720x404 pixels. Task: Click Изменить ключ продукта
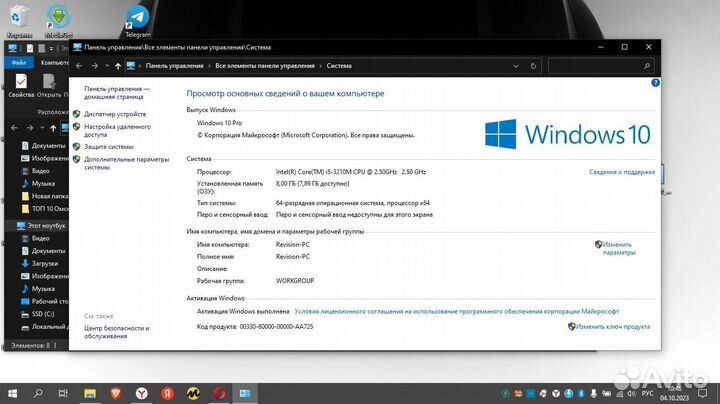613,326
